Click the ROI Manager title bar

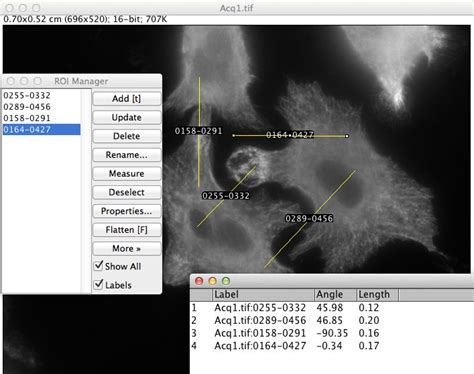click(x=82, y=81)
